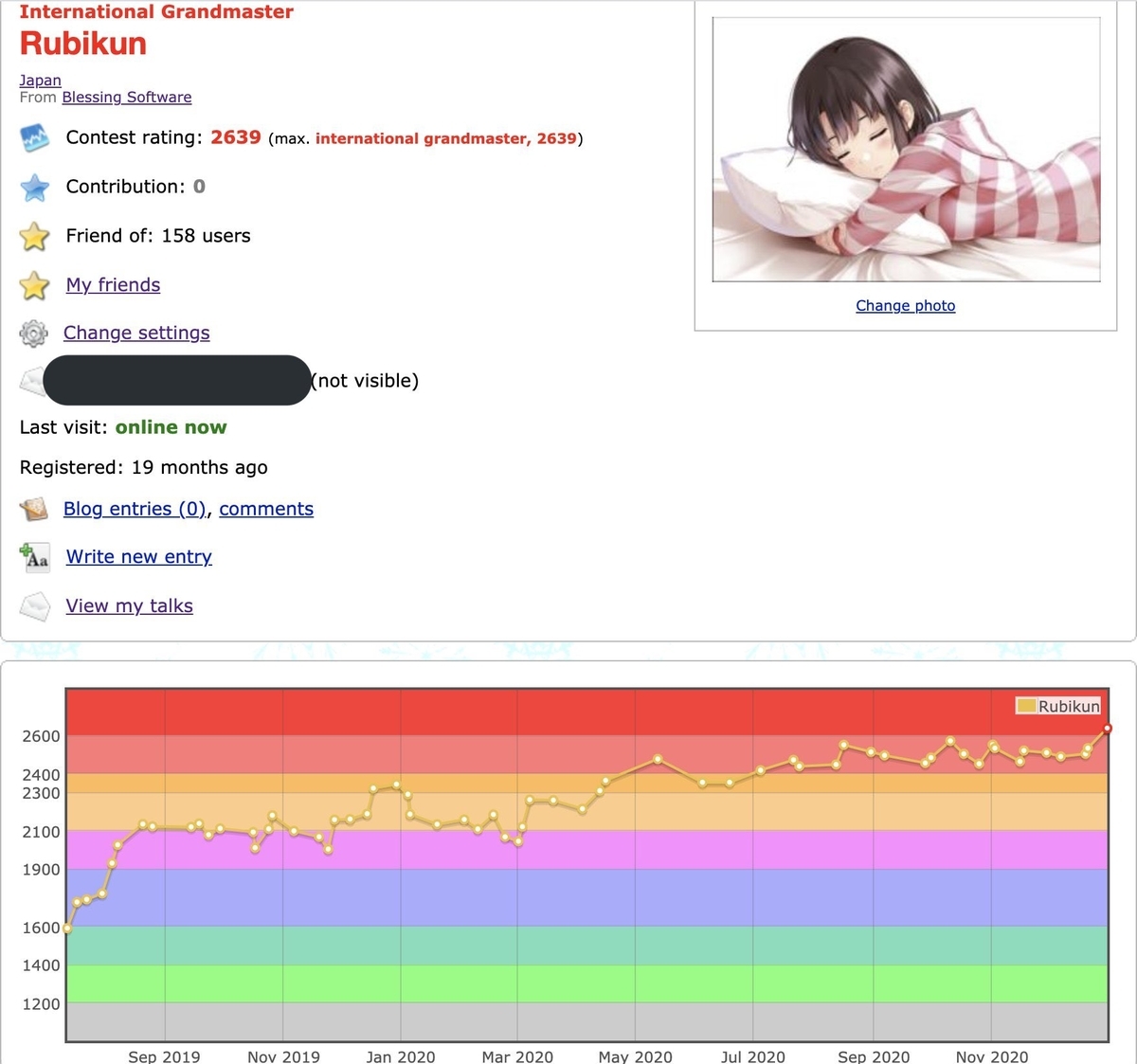This screenshot has width=1137, height=1064.
Task: Click Write new entry link
Action: [139, 557]
